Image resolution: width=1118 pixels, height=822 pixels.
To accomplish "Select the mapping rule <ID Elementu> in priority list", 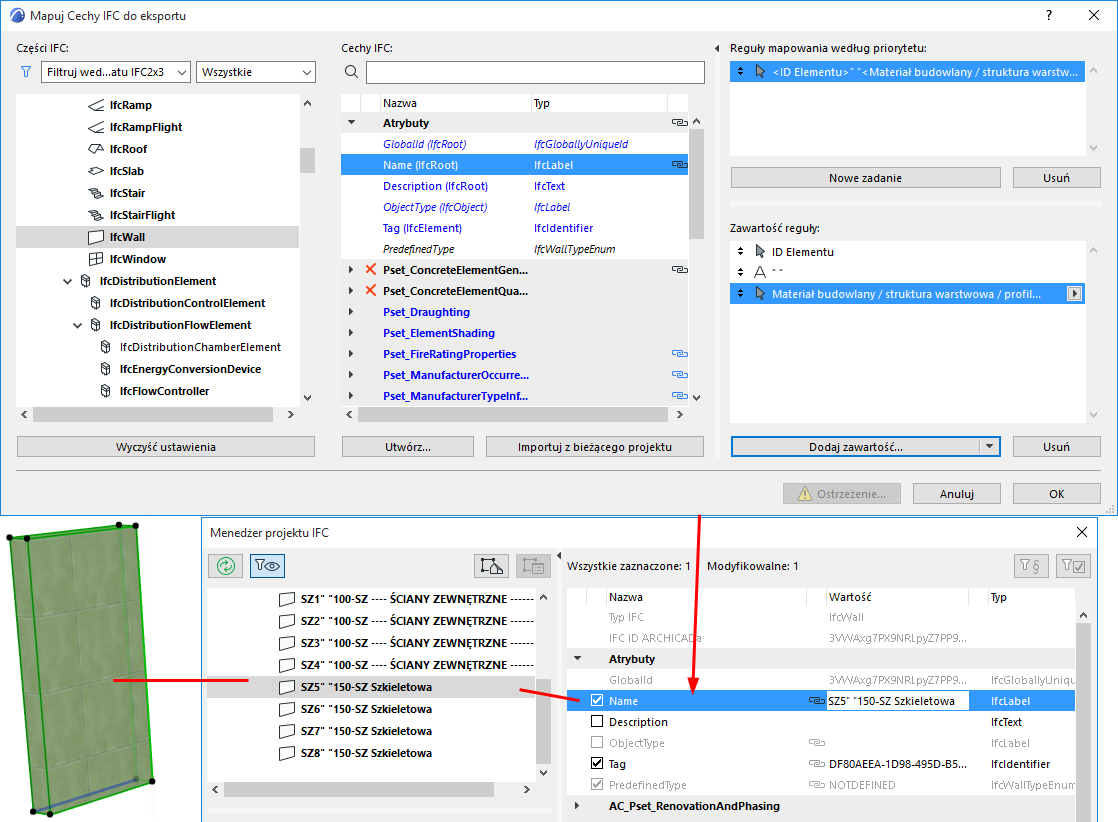I will coord(907,72).
